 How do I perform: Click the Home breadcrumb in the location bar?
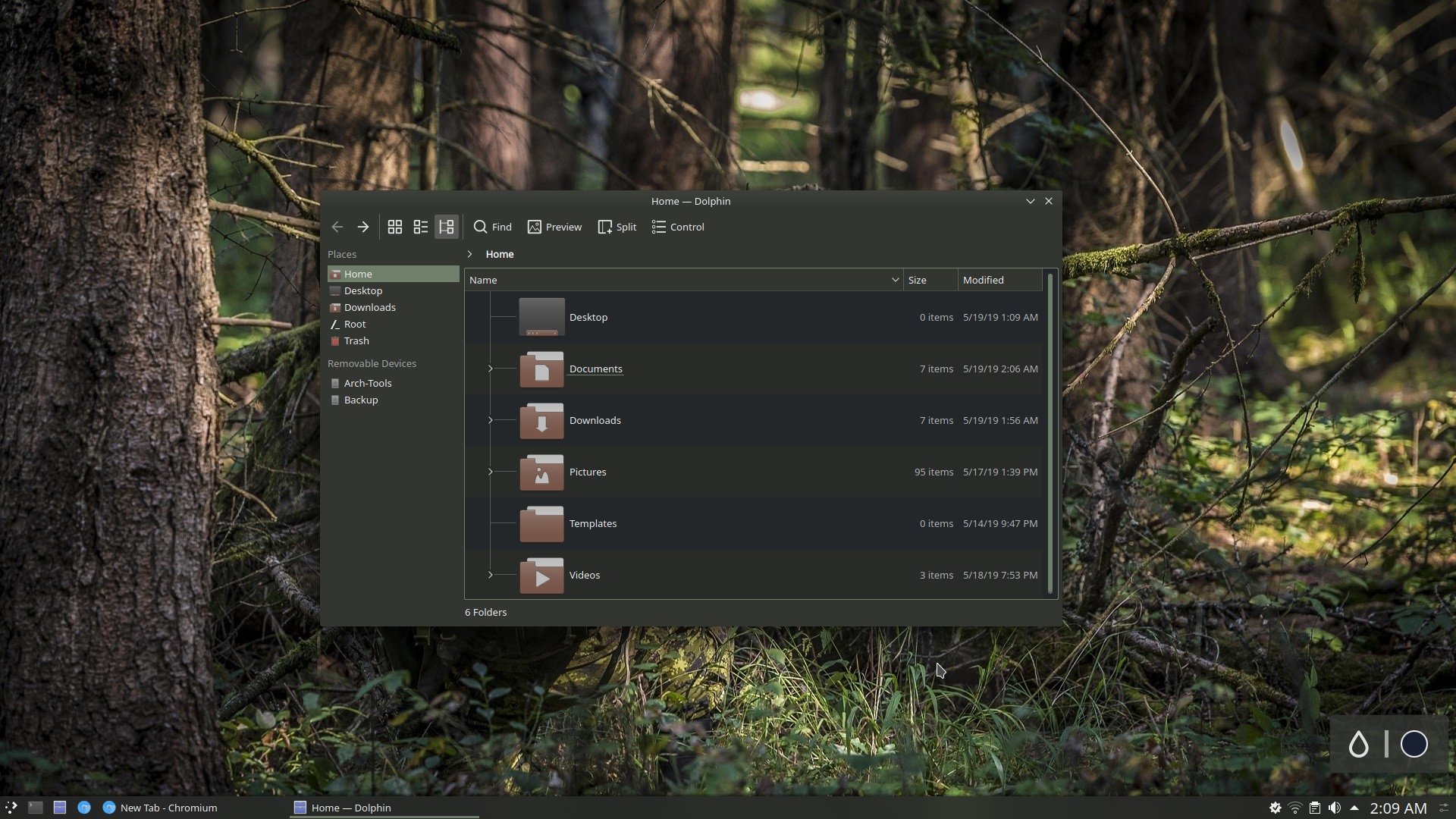tap(500, 254)
